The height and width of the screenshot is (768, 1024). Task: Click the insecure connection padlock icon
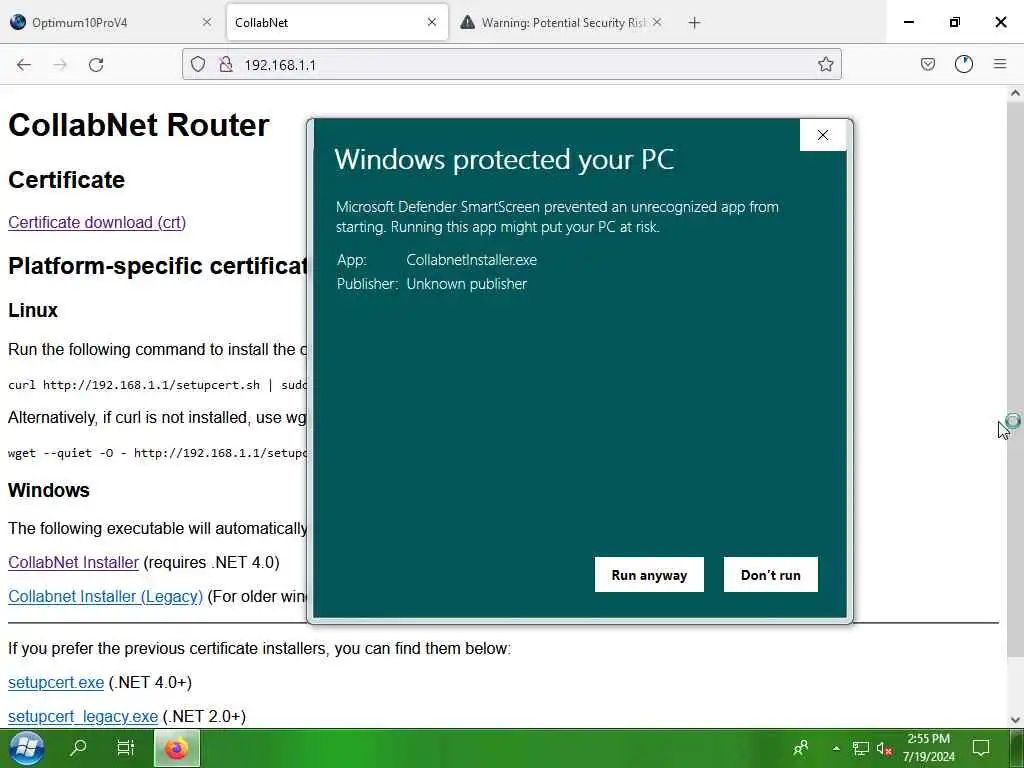[x=226, y=64]
